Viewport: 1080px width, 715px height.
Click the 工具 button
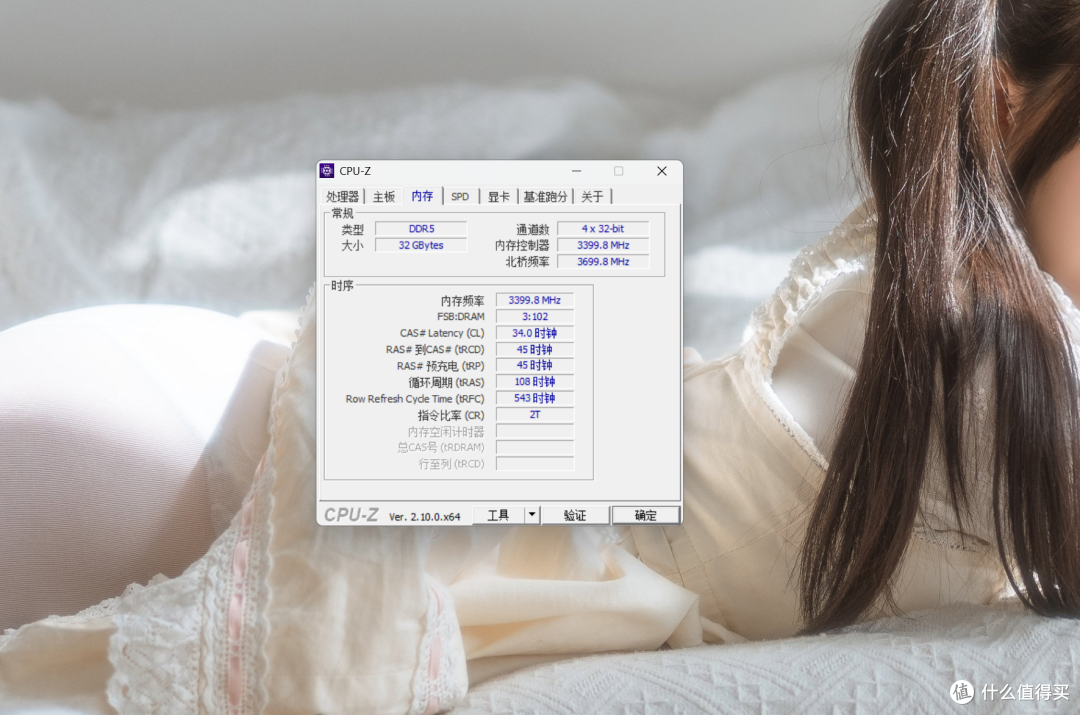(498, 515)
